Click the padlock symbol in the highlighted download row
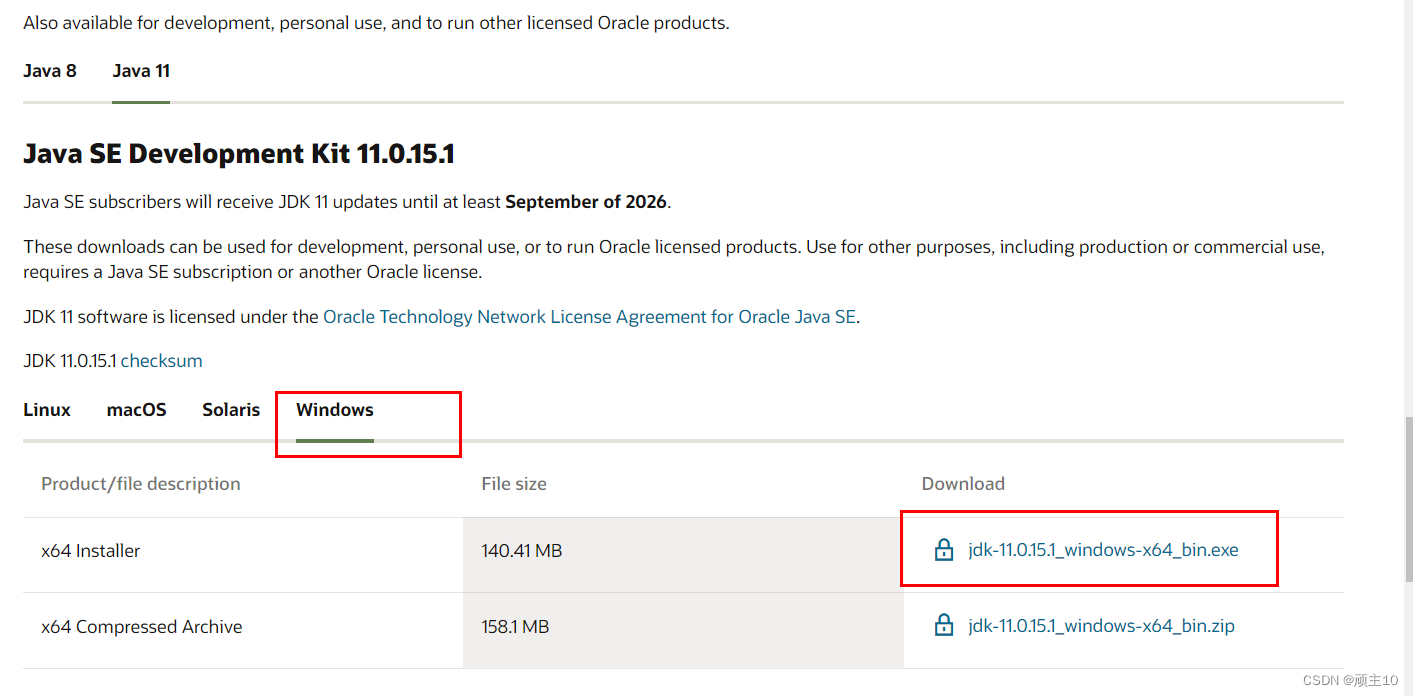Image resolution: width=1413 pixels, height=696 pixels. pyautogui.click(x=944, y=549)
